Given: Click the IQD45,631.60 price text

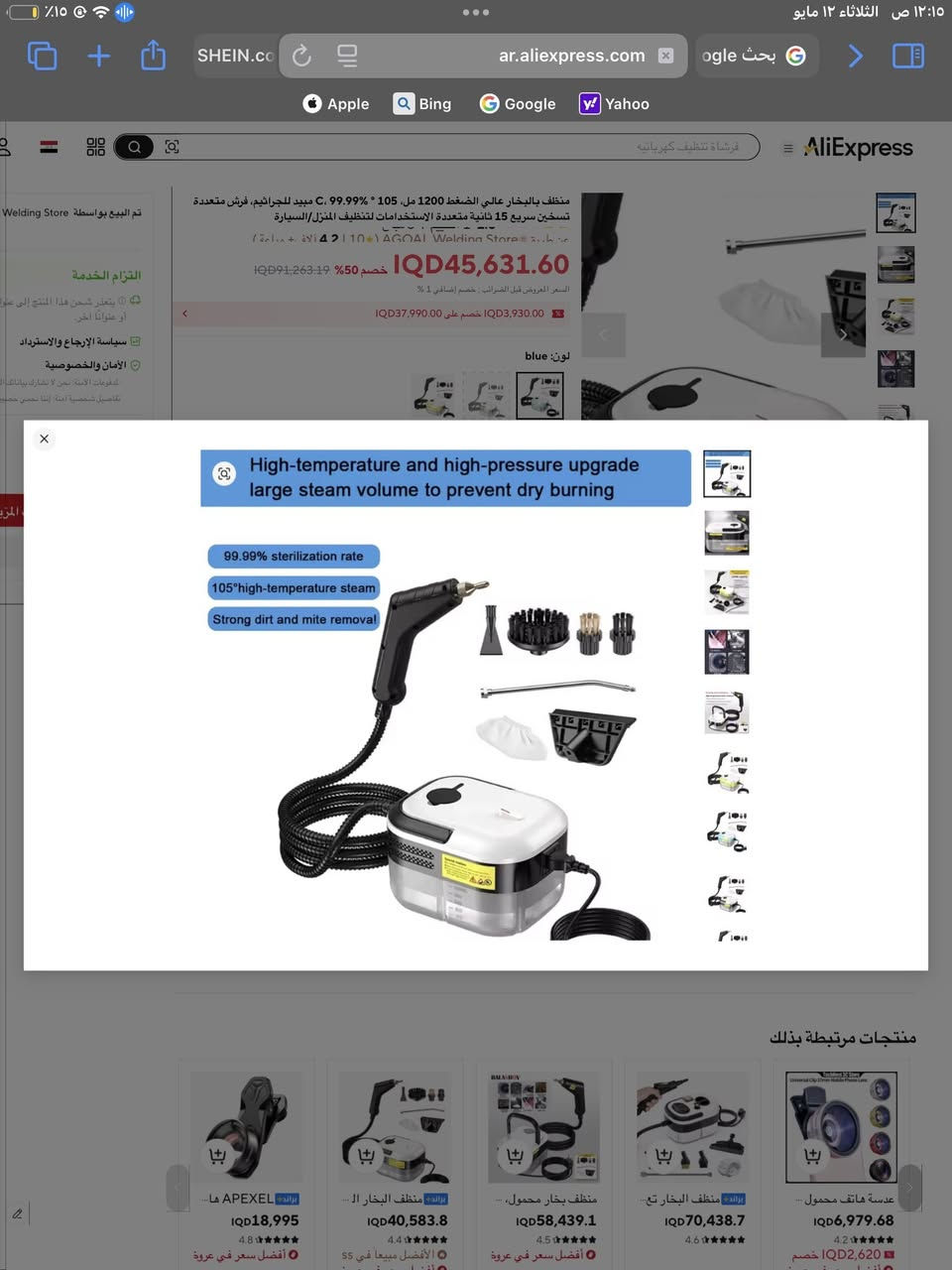Looking at the screenshot, I should pos(481,265).
